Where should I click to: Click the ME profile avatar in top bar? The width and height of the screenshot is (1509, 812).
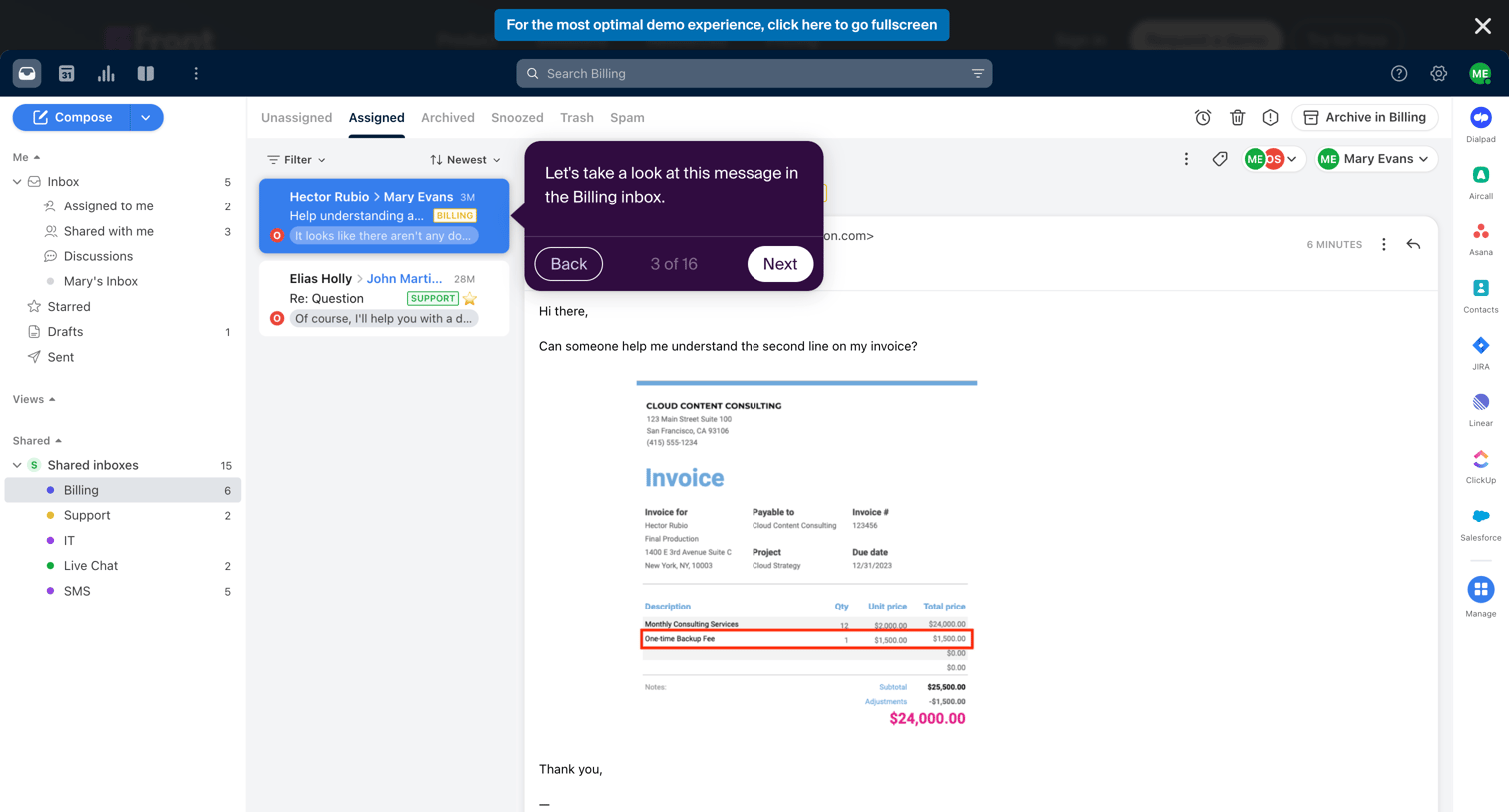coord(1480,73)
